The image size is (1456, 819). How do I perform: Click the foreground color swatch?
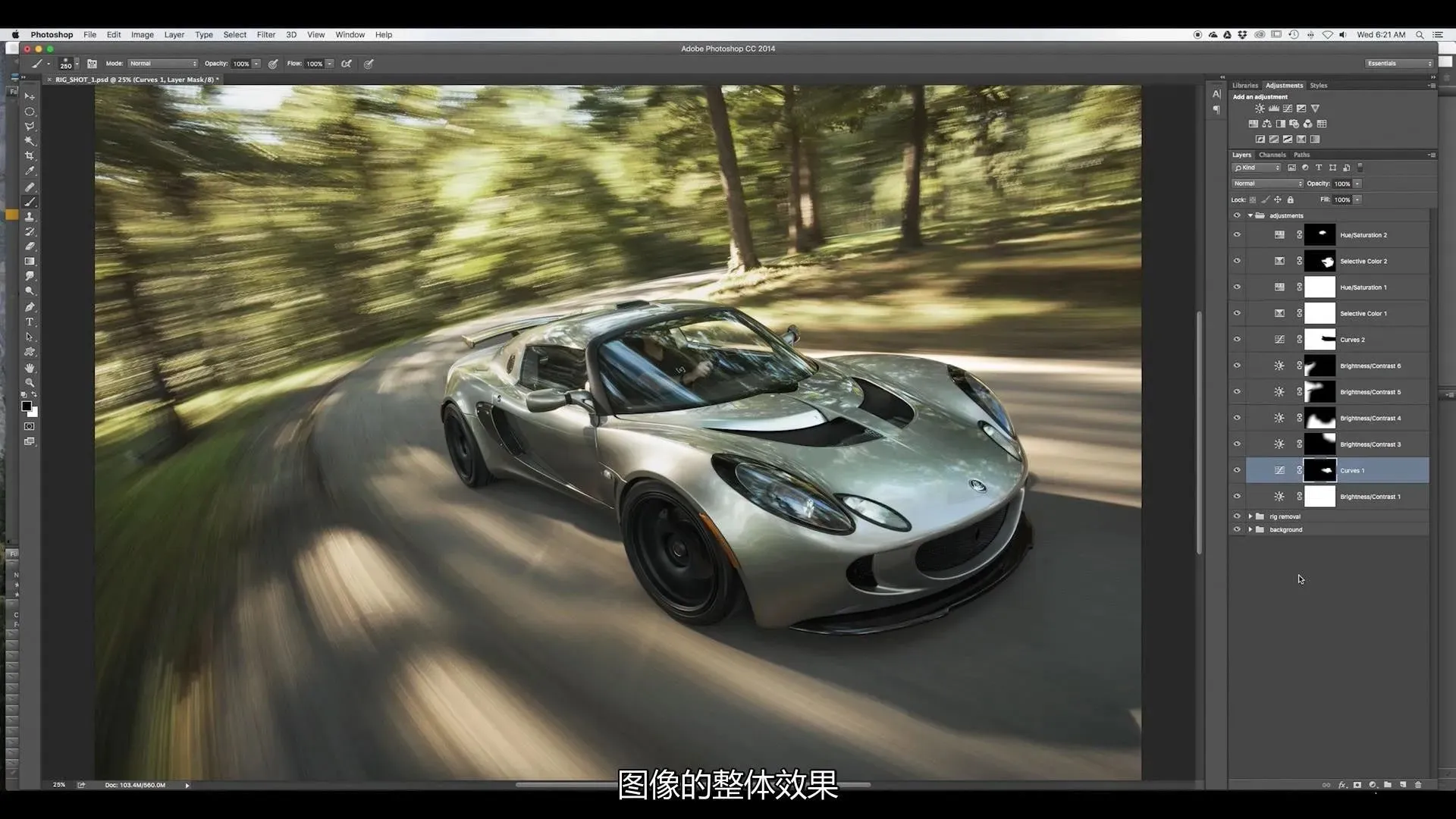(x=27, y=406)
